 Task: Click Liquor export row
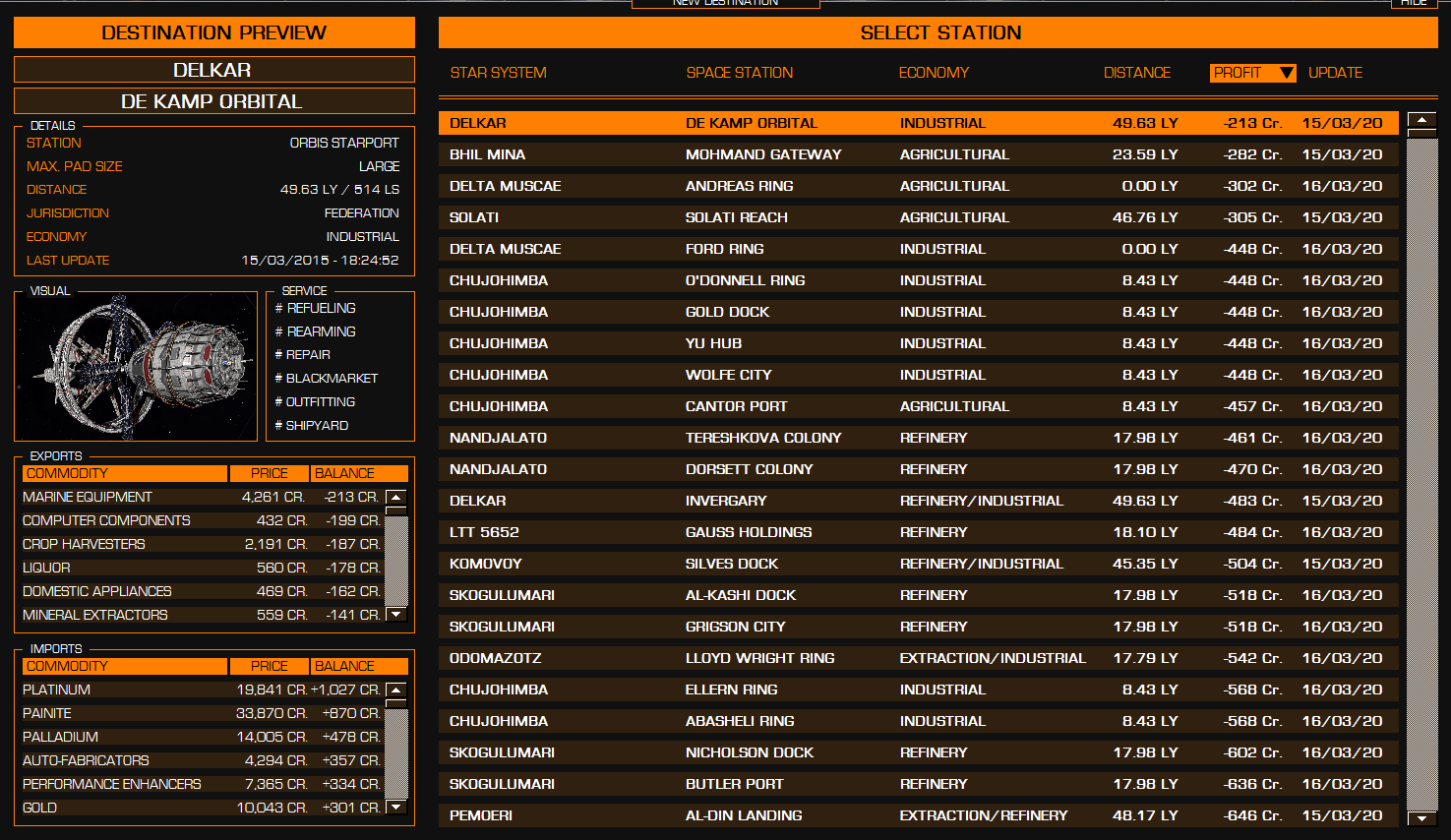click(x=202, y=568)
